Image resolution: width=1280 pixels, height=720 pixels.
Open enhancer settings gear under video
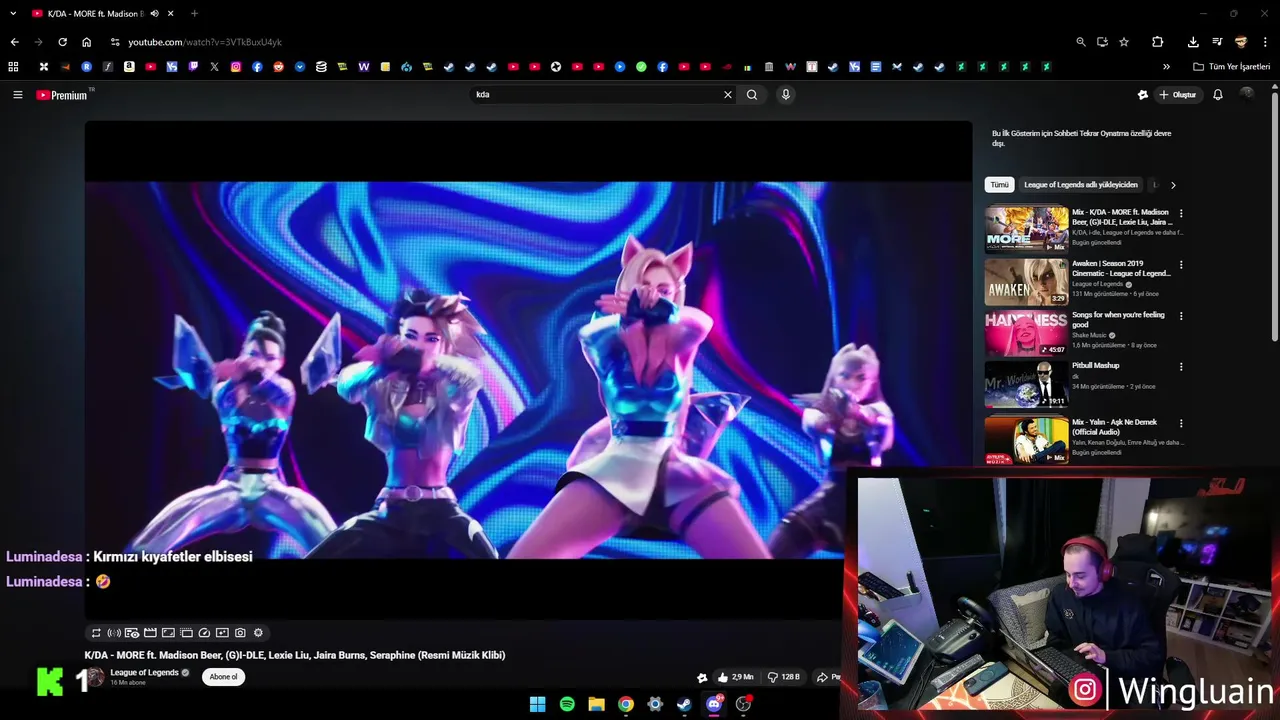coord(258,633)
